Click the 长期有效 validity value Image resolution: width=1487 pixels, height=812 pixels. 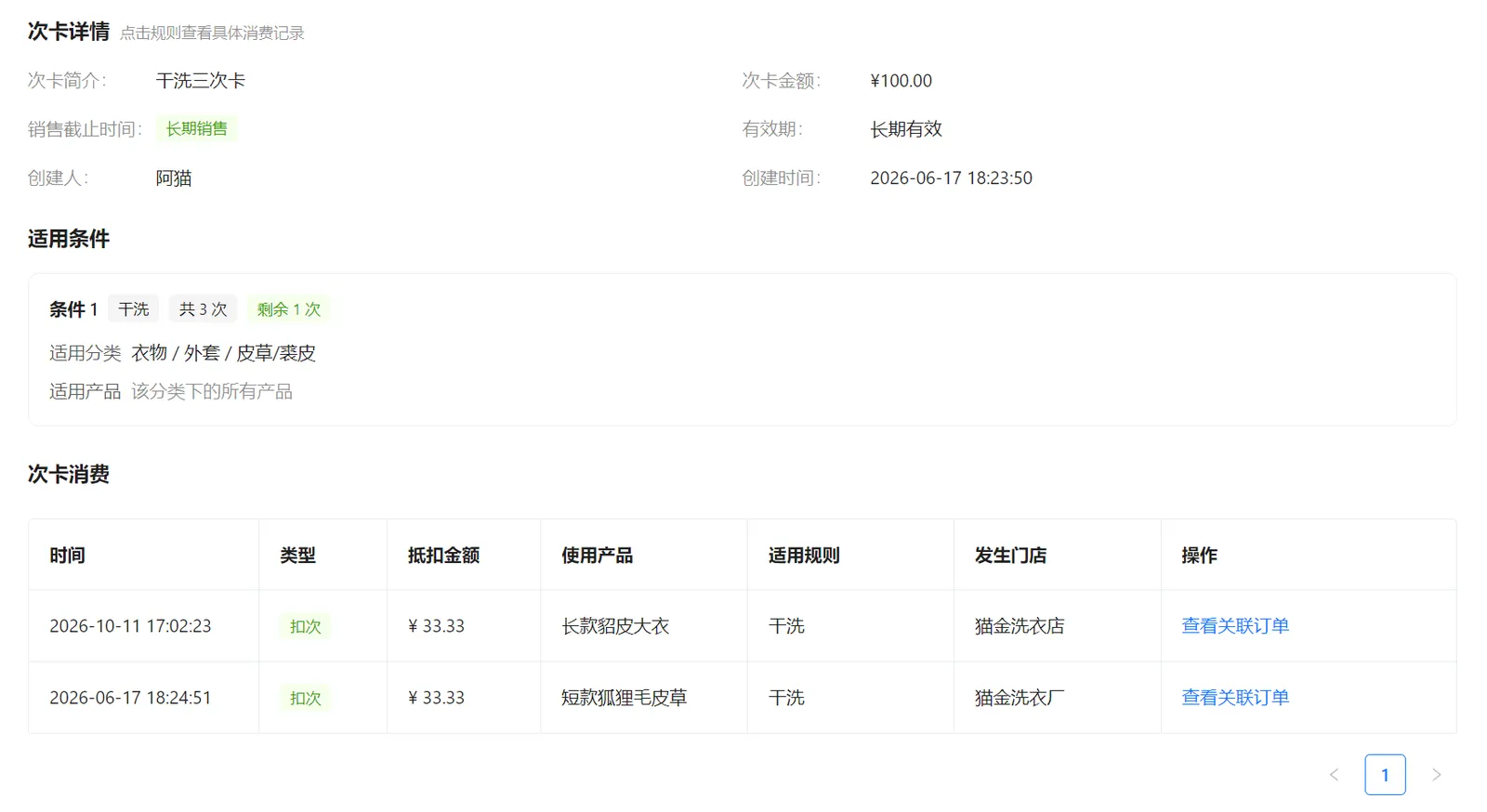[x=906, y=129]
